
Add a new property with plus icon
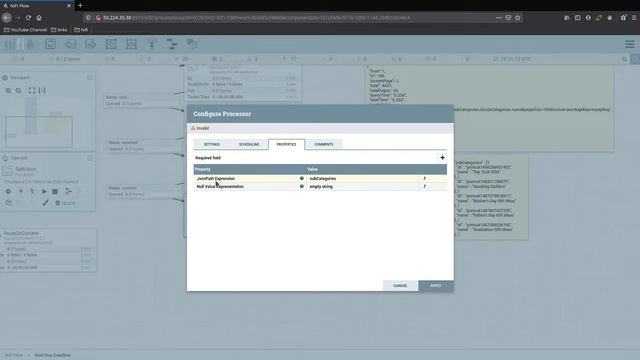pyautogui.click(x=442, y=158)
